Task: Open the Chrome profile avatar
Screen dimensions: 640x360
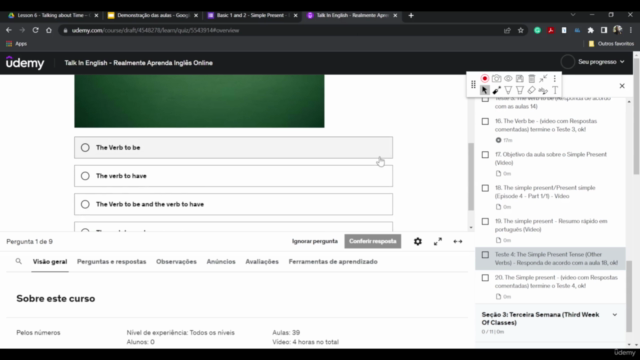Action: click(617, 30)
